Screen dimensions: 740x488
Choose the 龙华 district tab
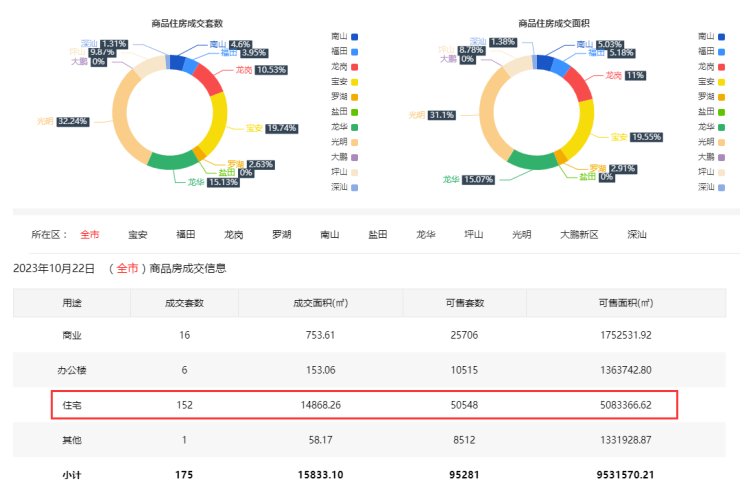click(426, 234)
